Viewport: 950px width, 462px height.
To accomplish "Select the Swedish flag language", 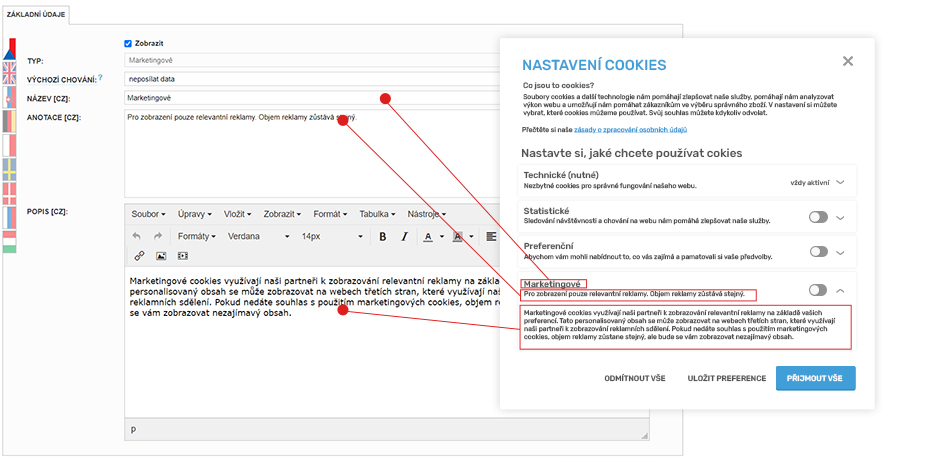I will point(9,170).
